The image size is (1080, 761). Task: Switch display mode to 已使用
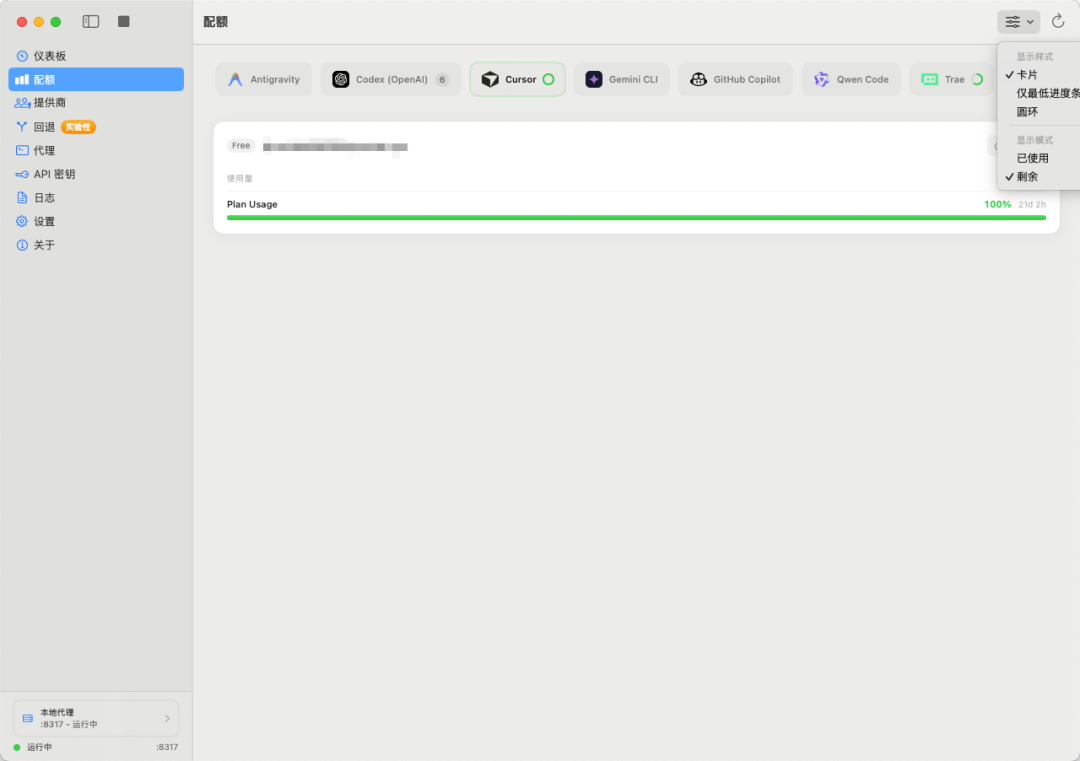tap(1033, 158)
